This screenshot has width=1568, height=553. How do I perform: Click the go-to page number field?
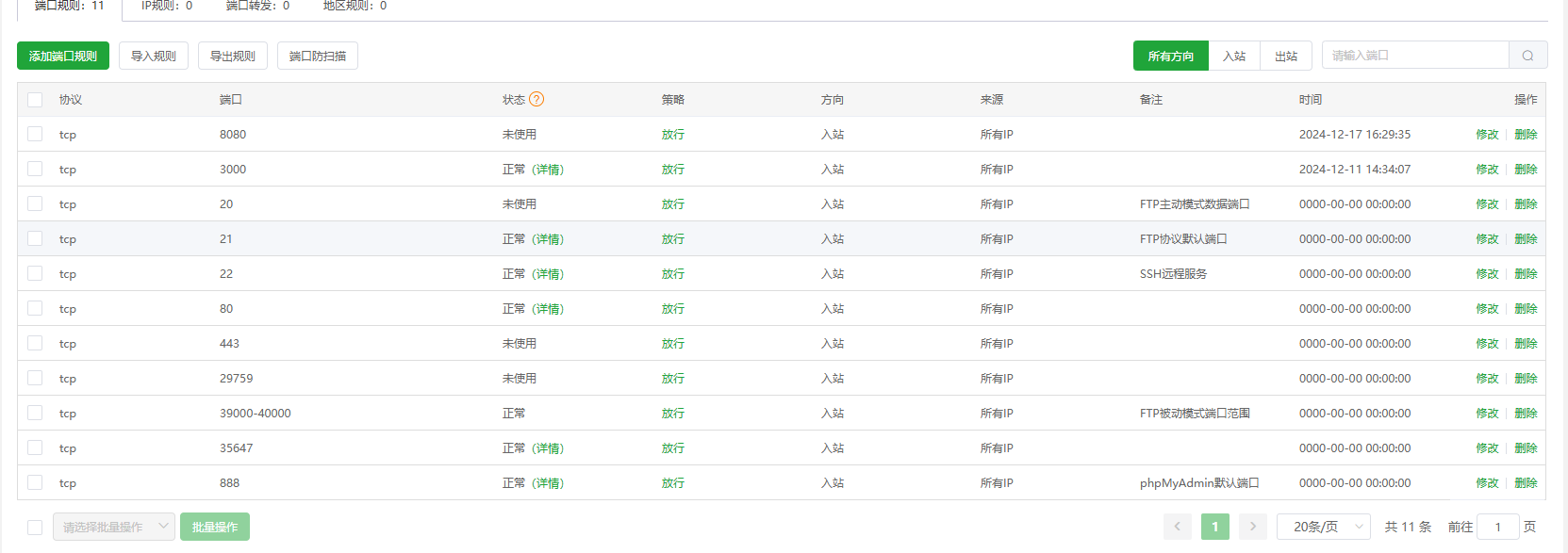(x=1497, y=527)
